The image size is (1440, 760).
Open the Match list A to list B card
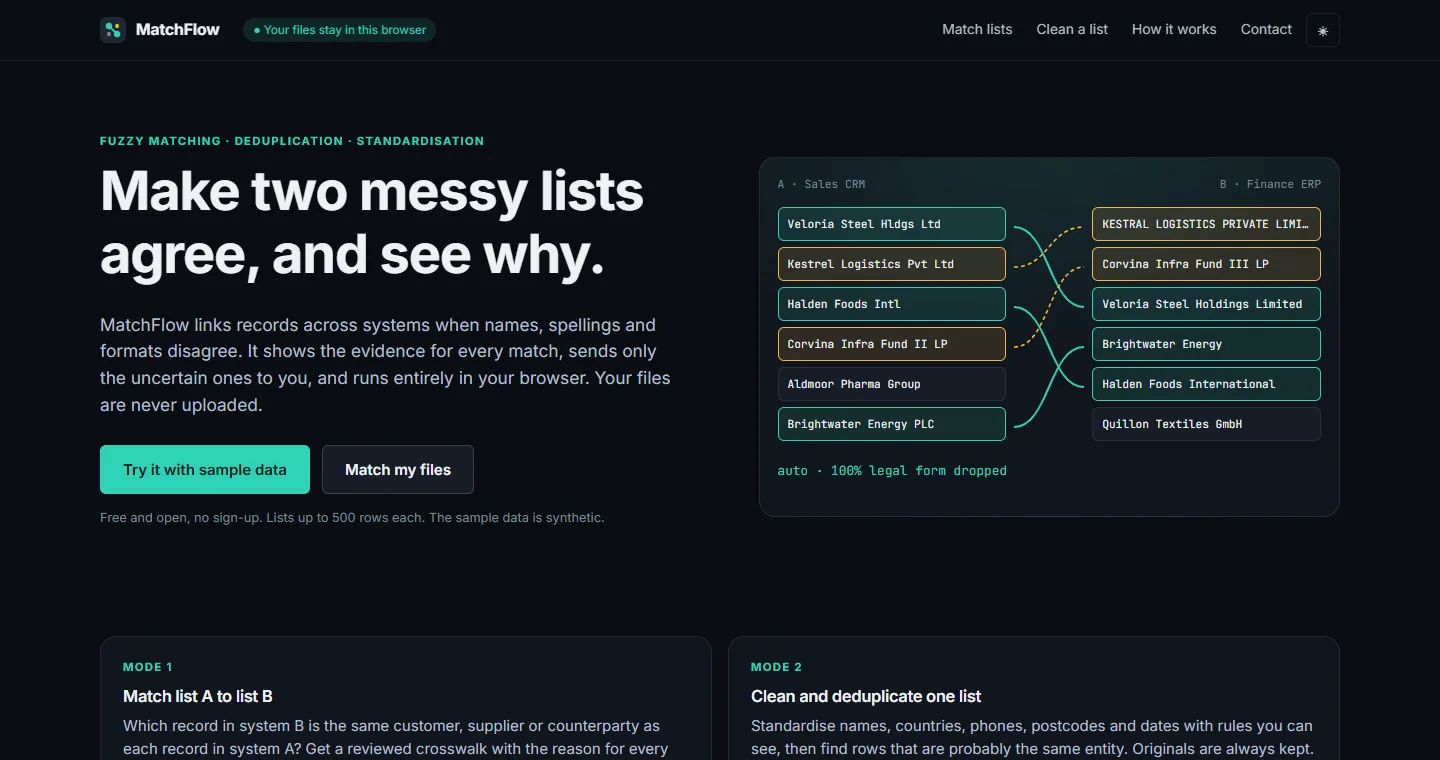point(406,698)
